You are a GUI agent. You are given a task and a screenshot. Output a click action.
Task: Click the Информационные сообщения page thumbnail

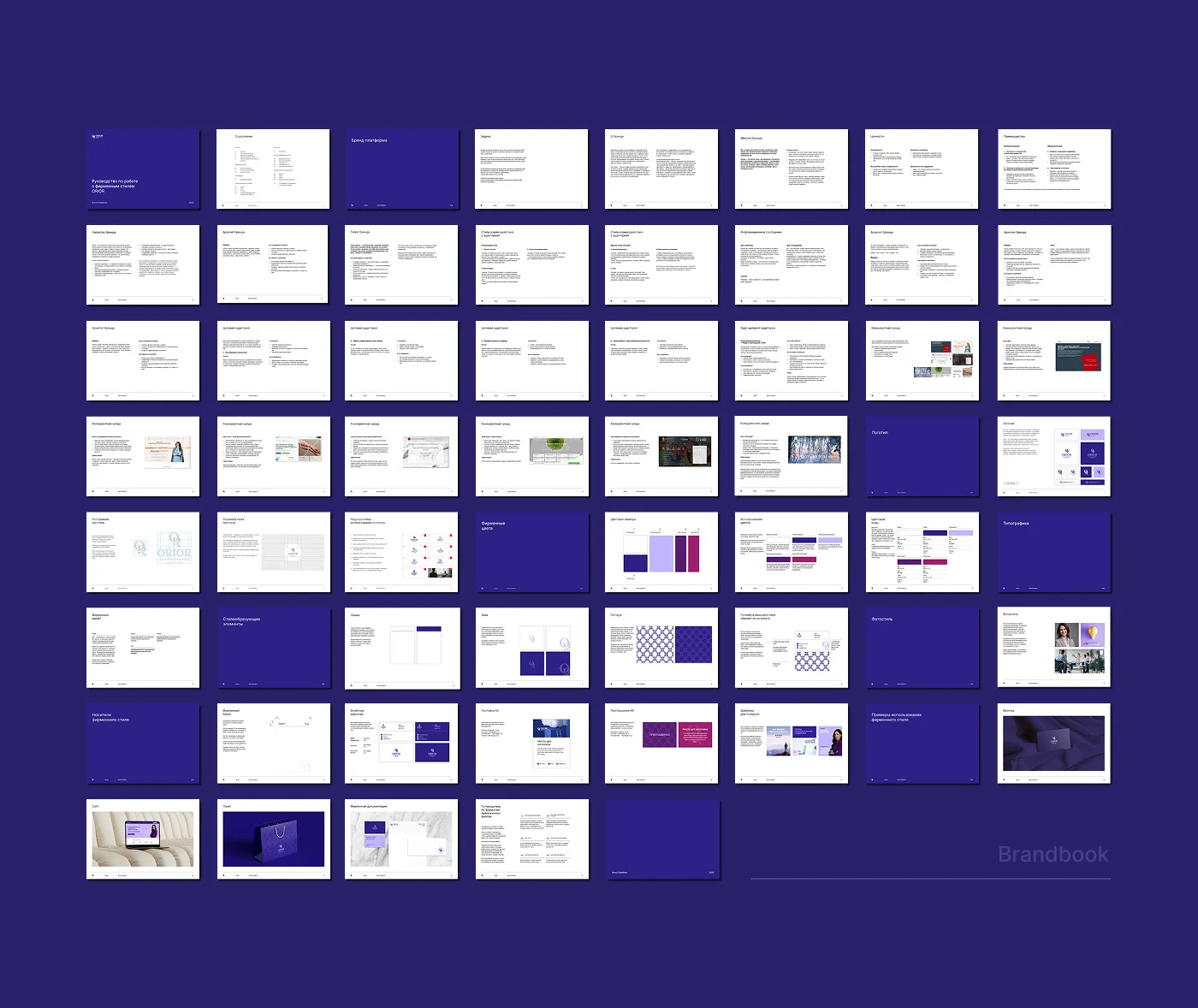coord(792,264)
